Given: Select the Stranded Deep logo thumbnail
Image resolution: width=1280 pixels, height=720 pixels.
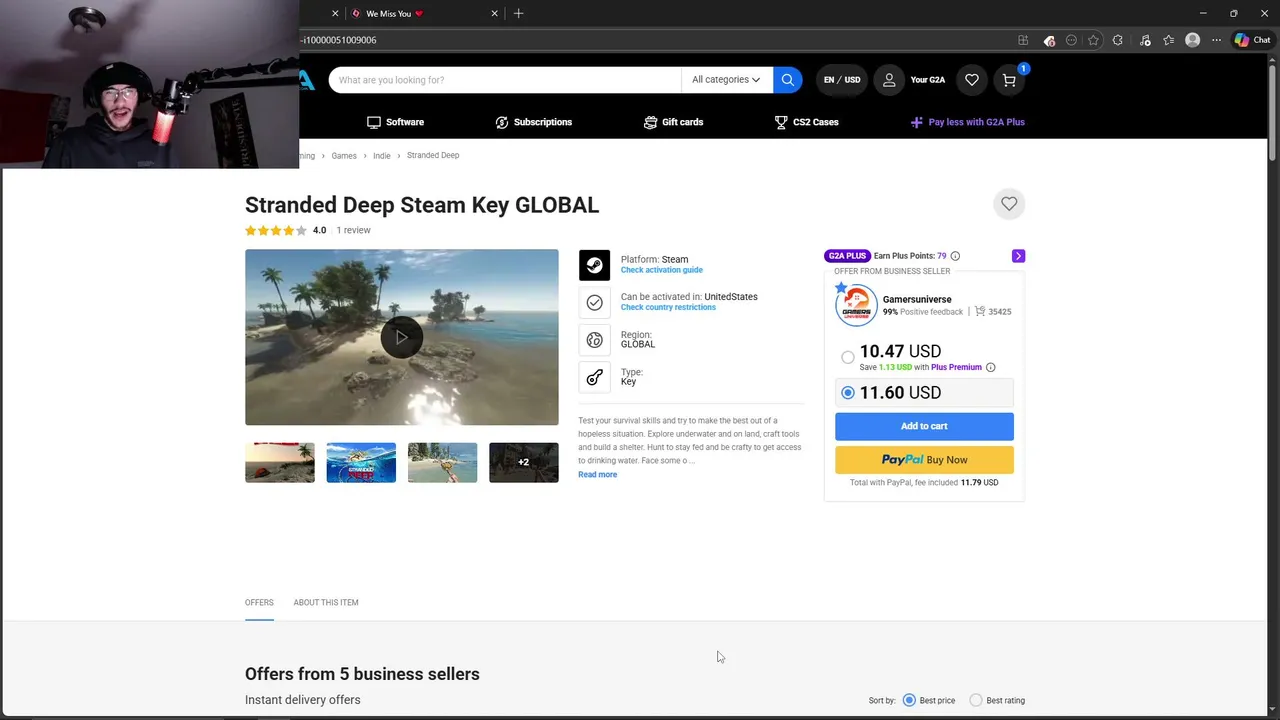Looking at the screenshot, I should pos(361,462).
